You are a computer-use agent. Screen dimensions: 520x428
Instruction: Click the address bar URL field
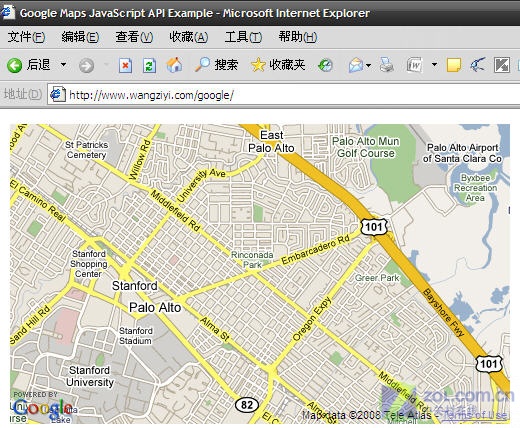click(x=283, y=95)
